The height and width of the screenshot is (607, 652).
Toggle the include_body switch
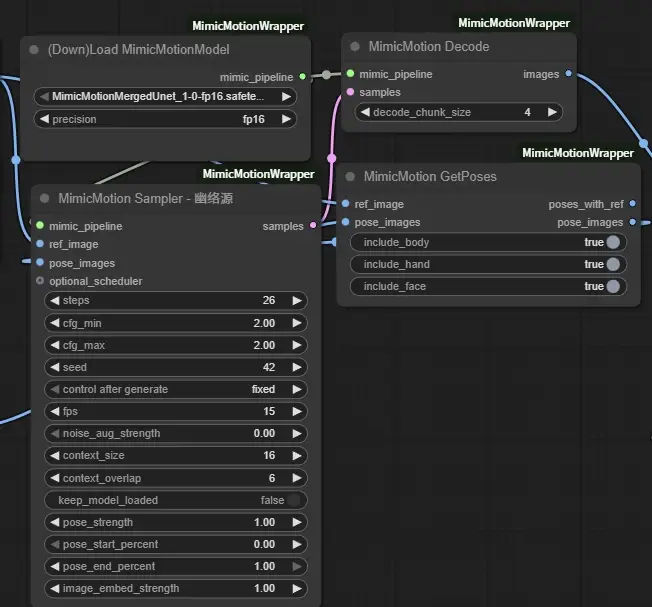(612, 242)
